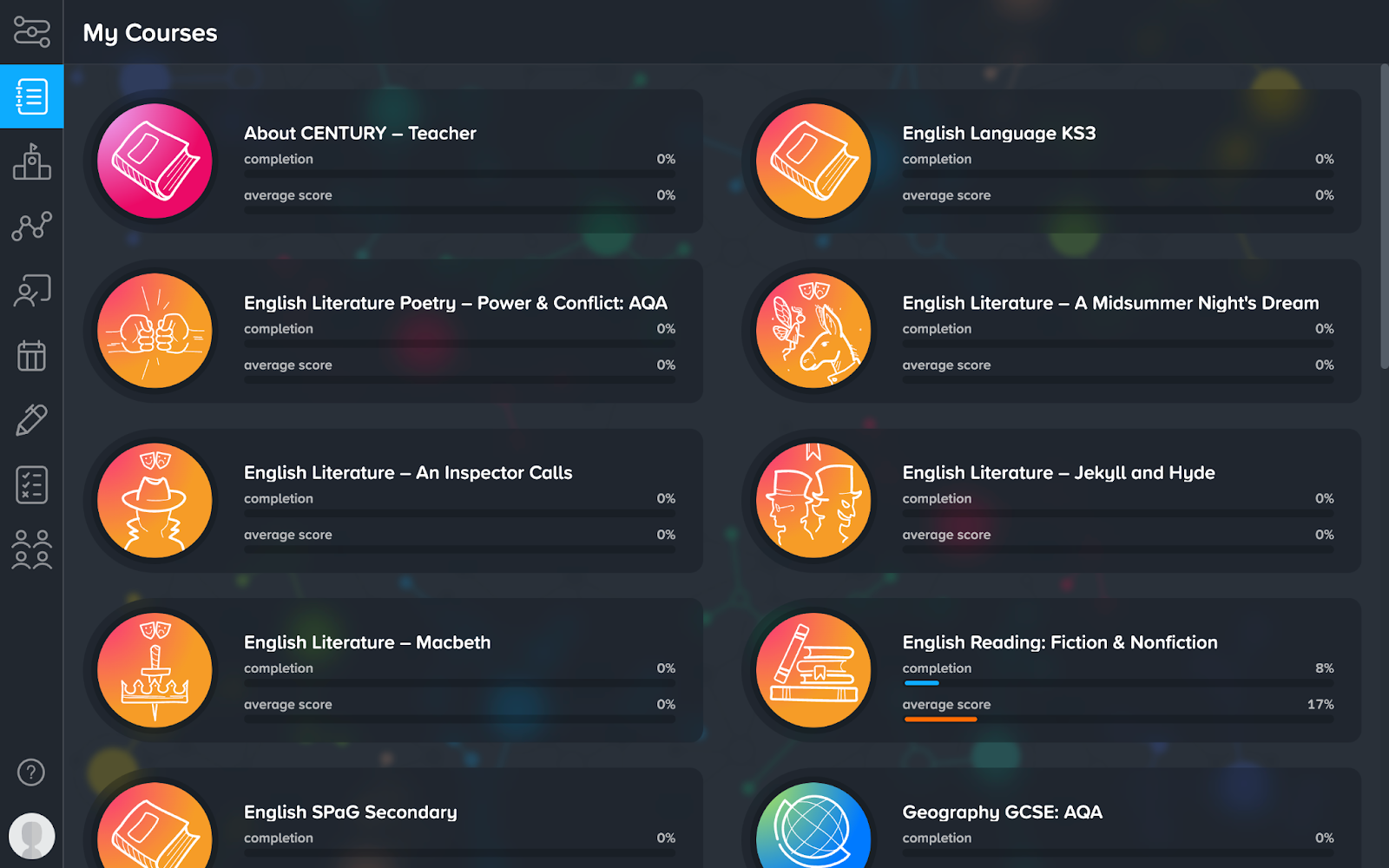Click English Reading average score bar
Viewport: 1389px width, 868px height.
pos(1118,720)
